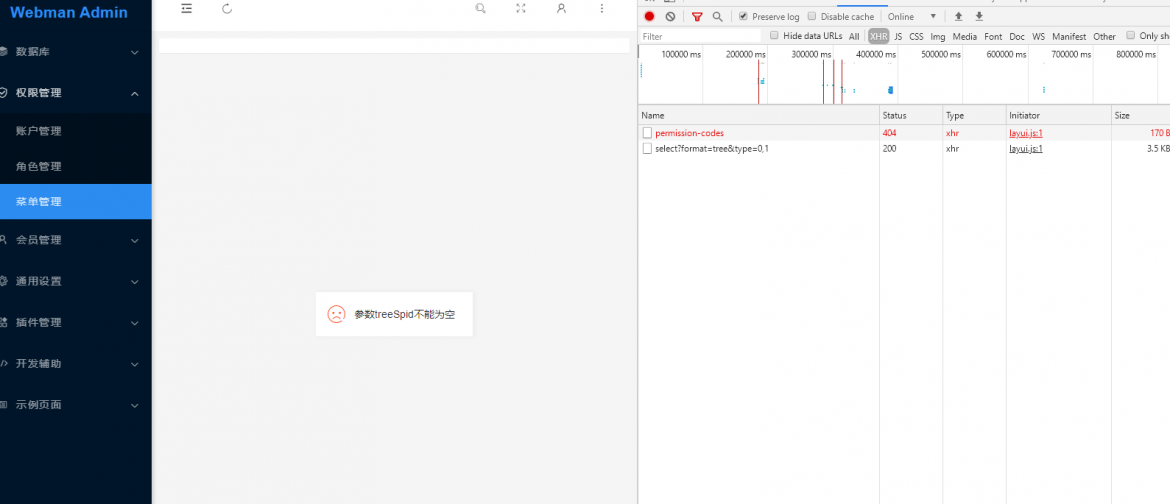This screenshot has height=504, width=1170.
Task: Filter requests by Other
Action: [1104, 37]
